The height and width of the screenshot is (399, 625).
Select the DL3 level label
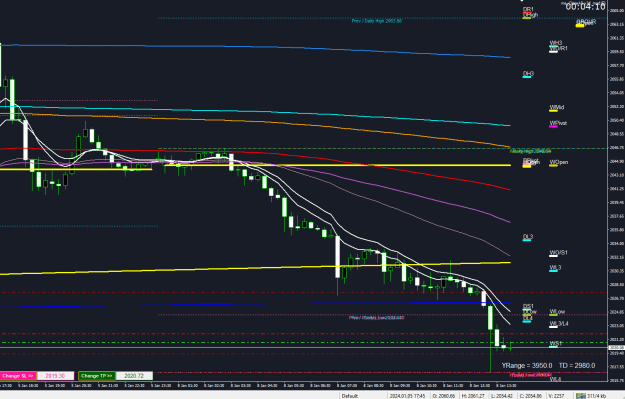[528, 237]
